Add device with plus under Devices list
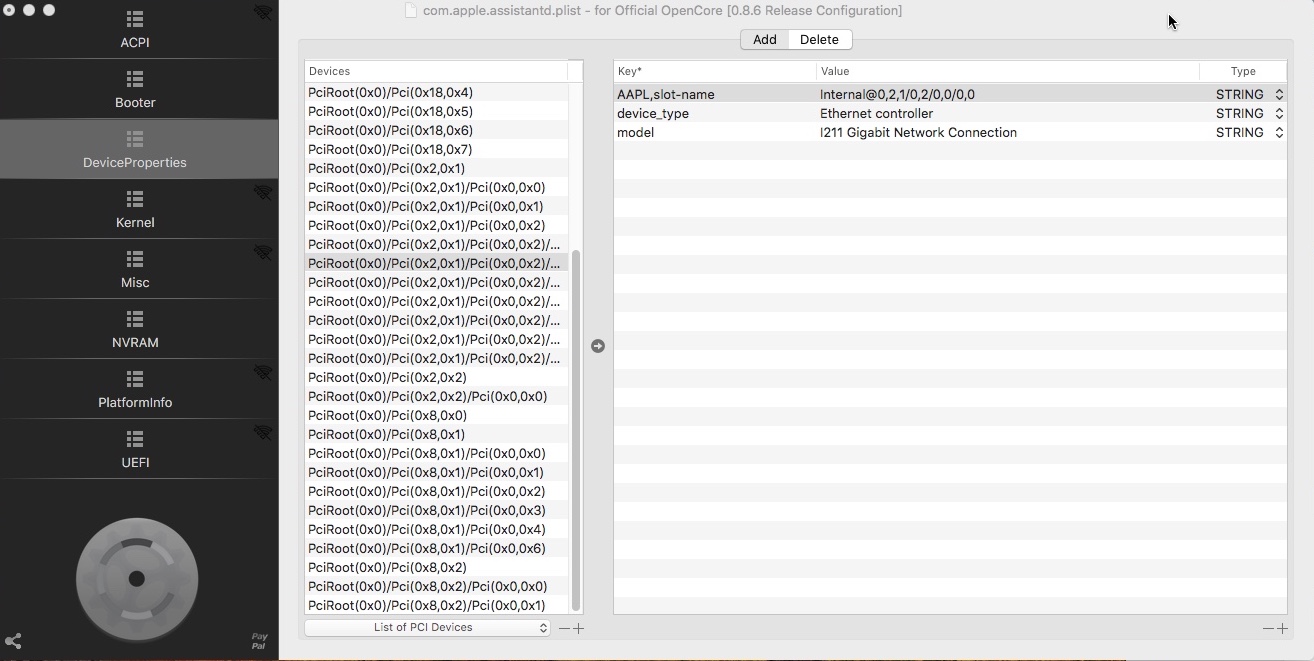 (578, 628)
